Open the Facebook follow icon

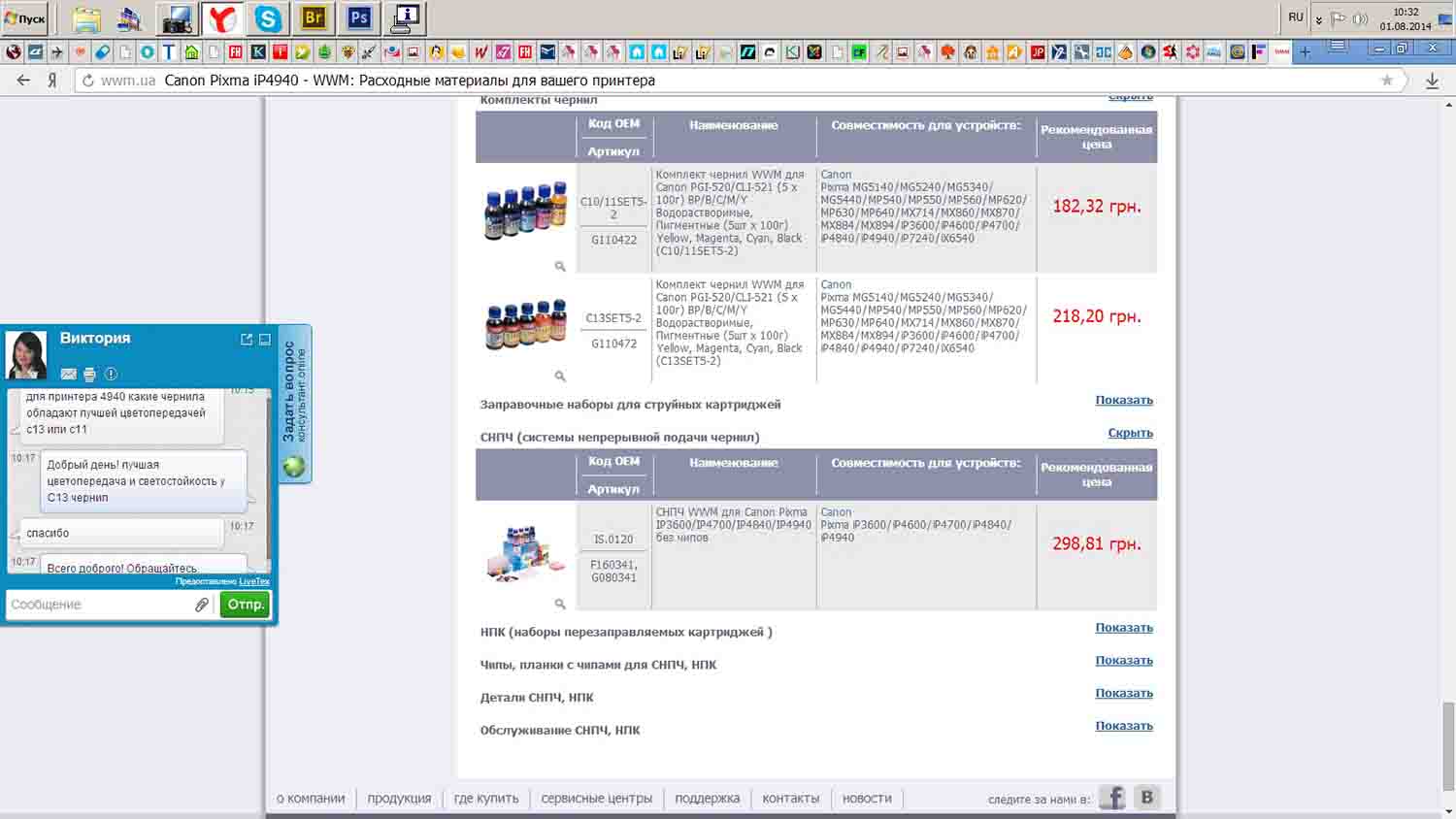pos(1112,798)
